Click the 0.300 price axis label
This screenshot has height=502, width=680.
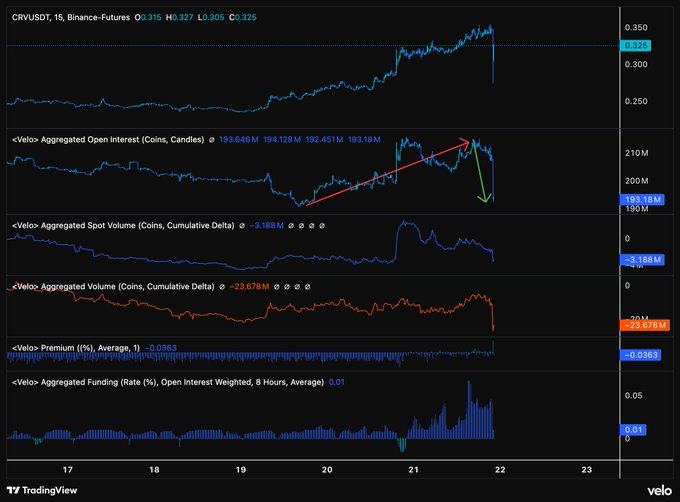coord(636,64)
